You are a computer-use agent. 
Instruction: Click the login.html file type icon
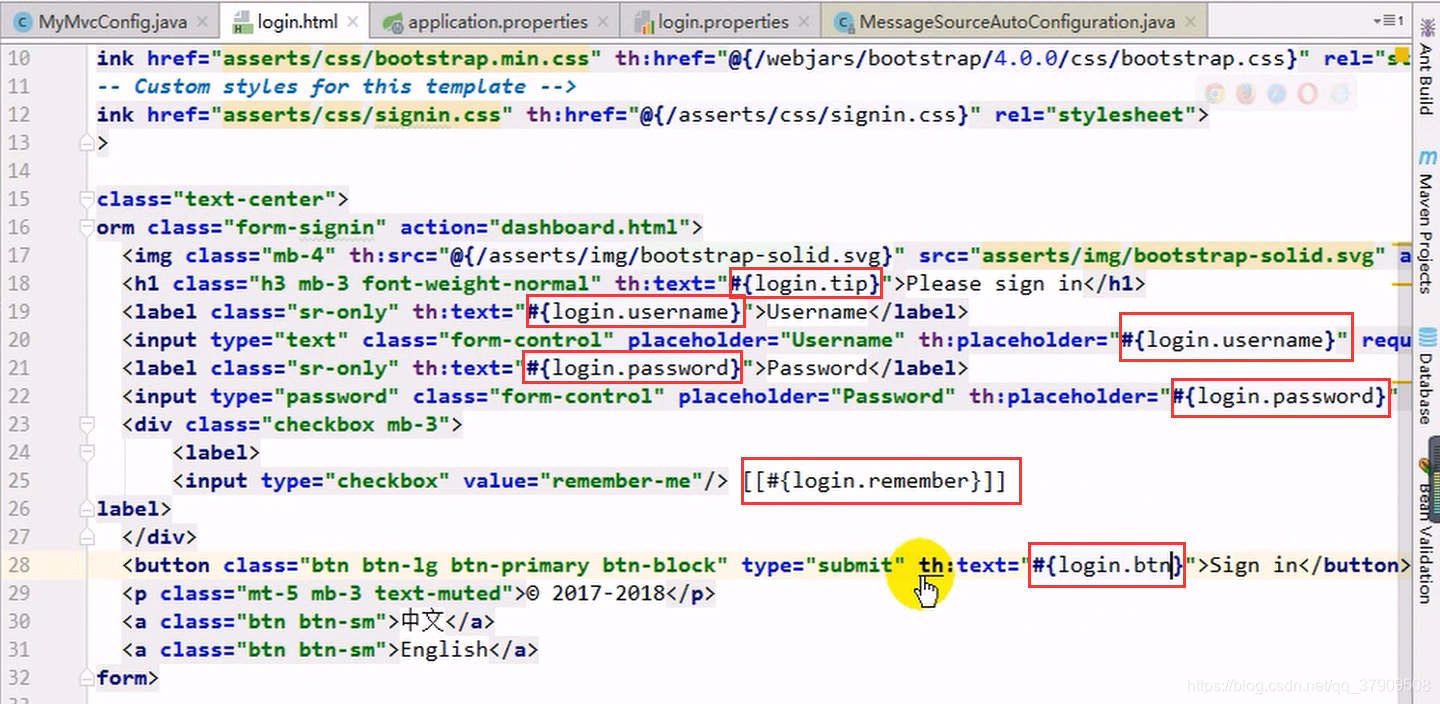point(243,22)
